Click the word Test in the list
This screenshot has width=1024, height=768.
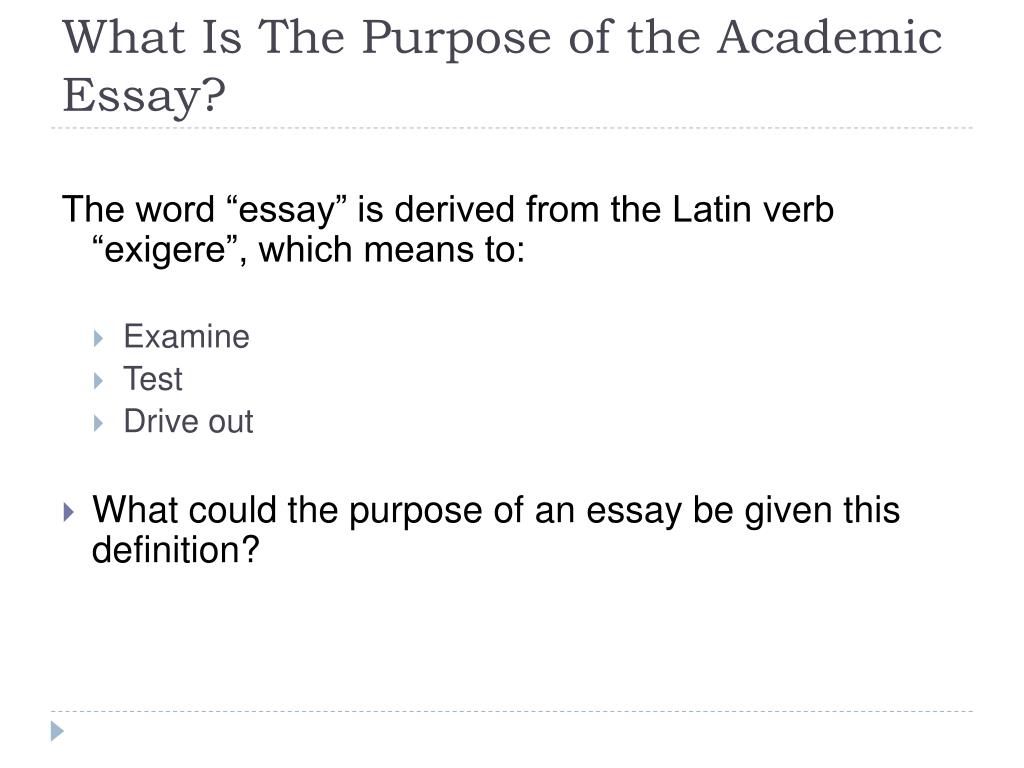(153, 379)
